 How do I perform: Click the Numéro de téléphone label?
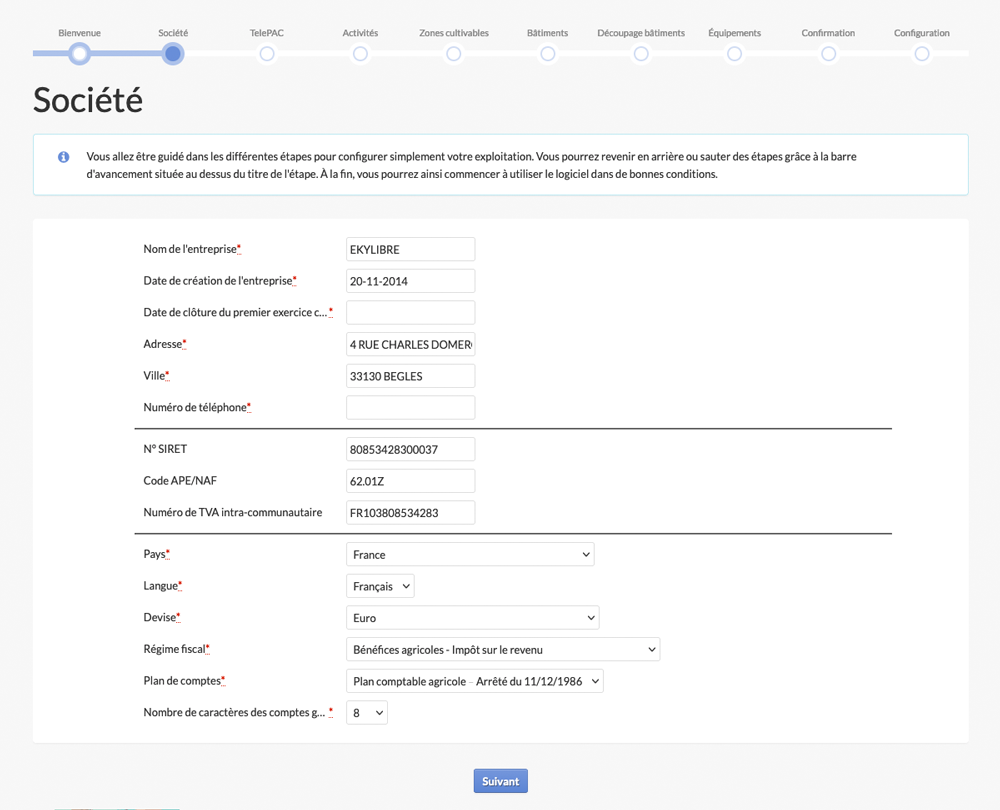pos(197,408)
